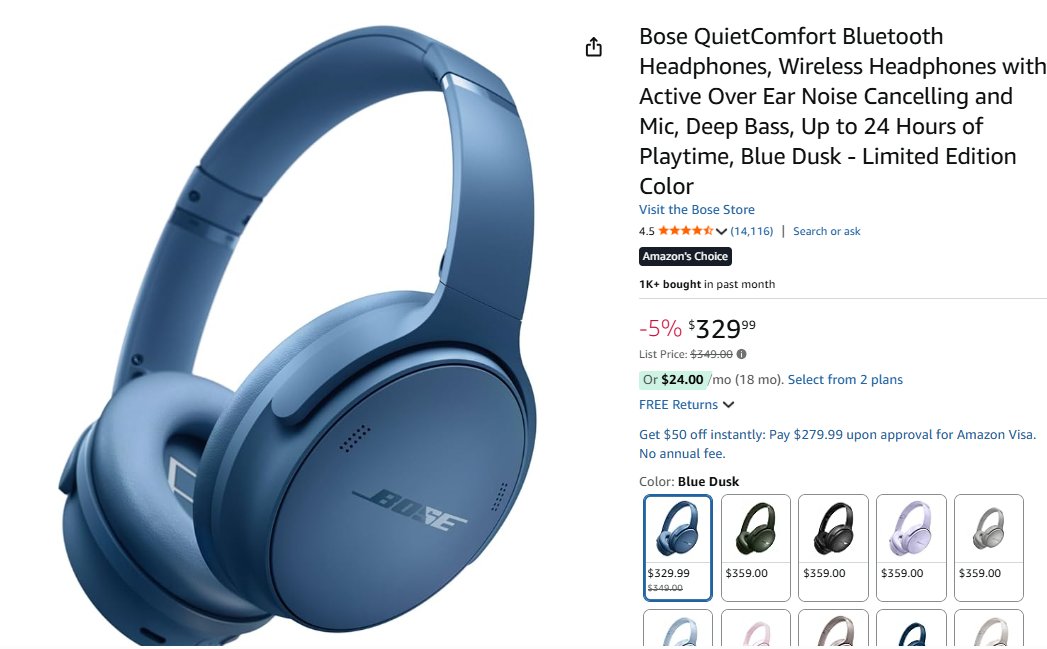Click the Amazon's Choice badge
1047x649 pixels.
(685, 256)
